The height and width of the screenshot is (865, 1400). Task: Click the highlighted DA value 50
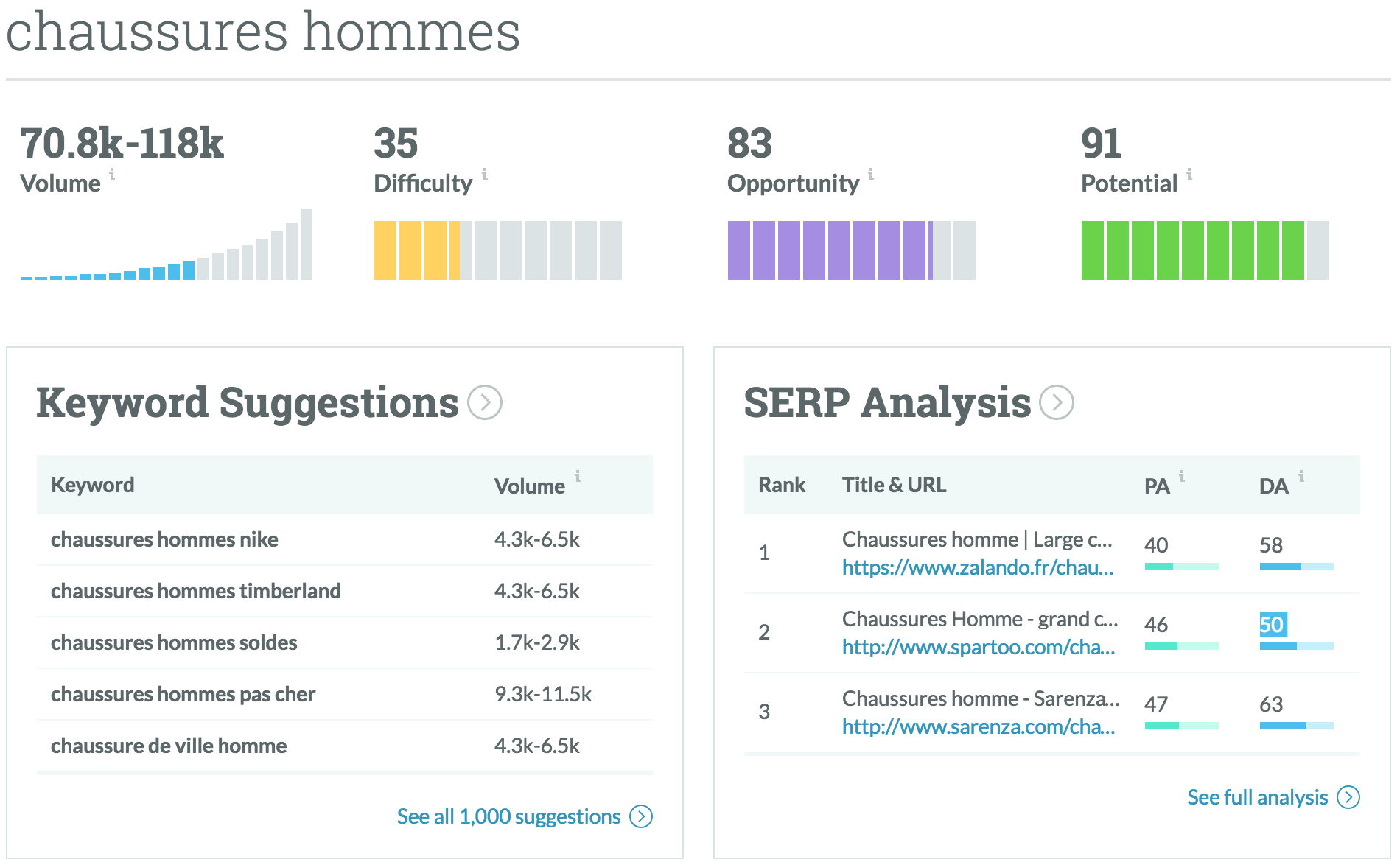point(1272,625)
